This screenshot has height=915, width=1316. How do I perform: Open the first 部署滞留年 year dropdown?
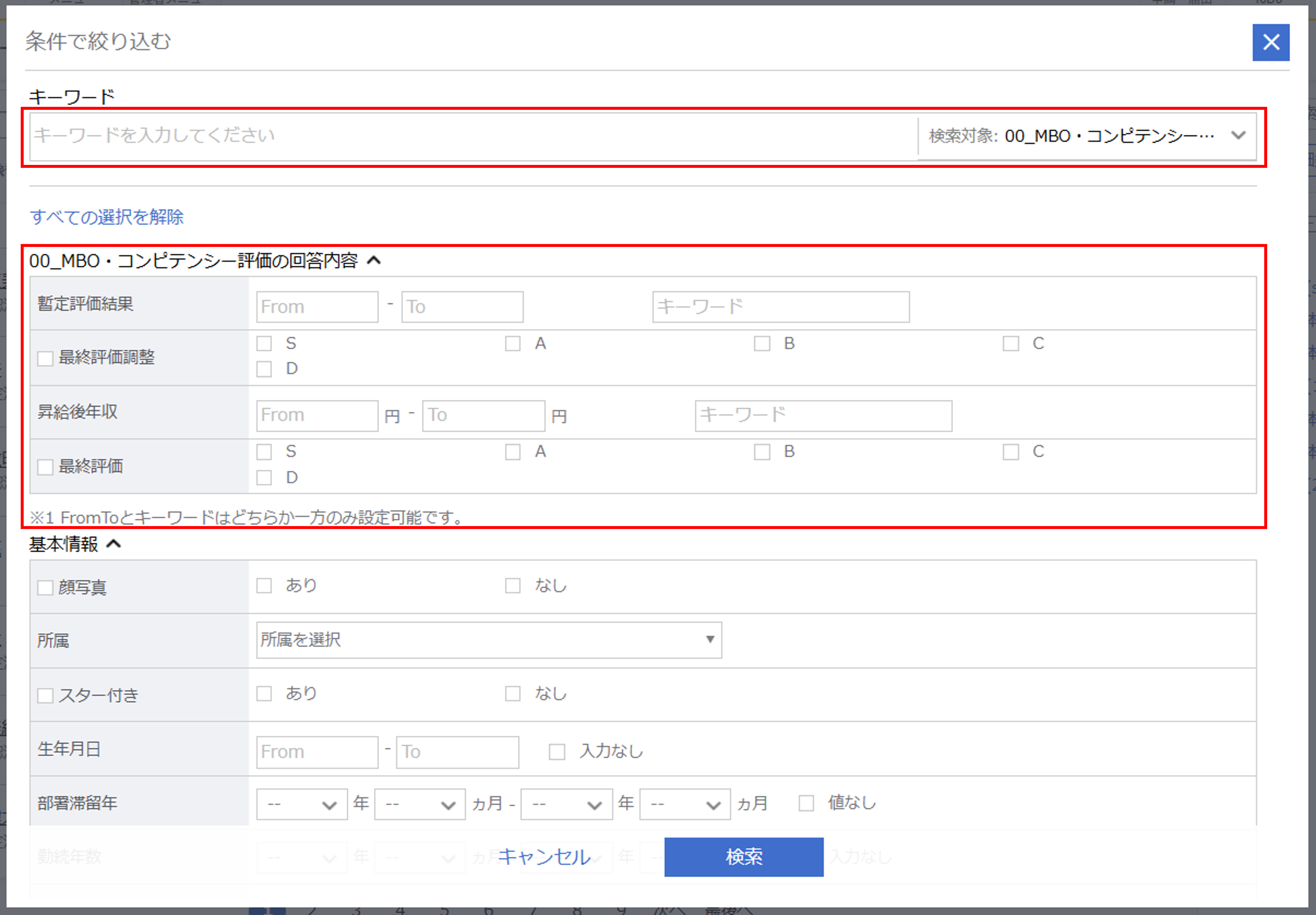(x=301, y=804)
